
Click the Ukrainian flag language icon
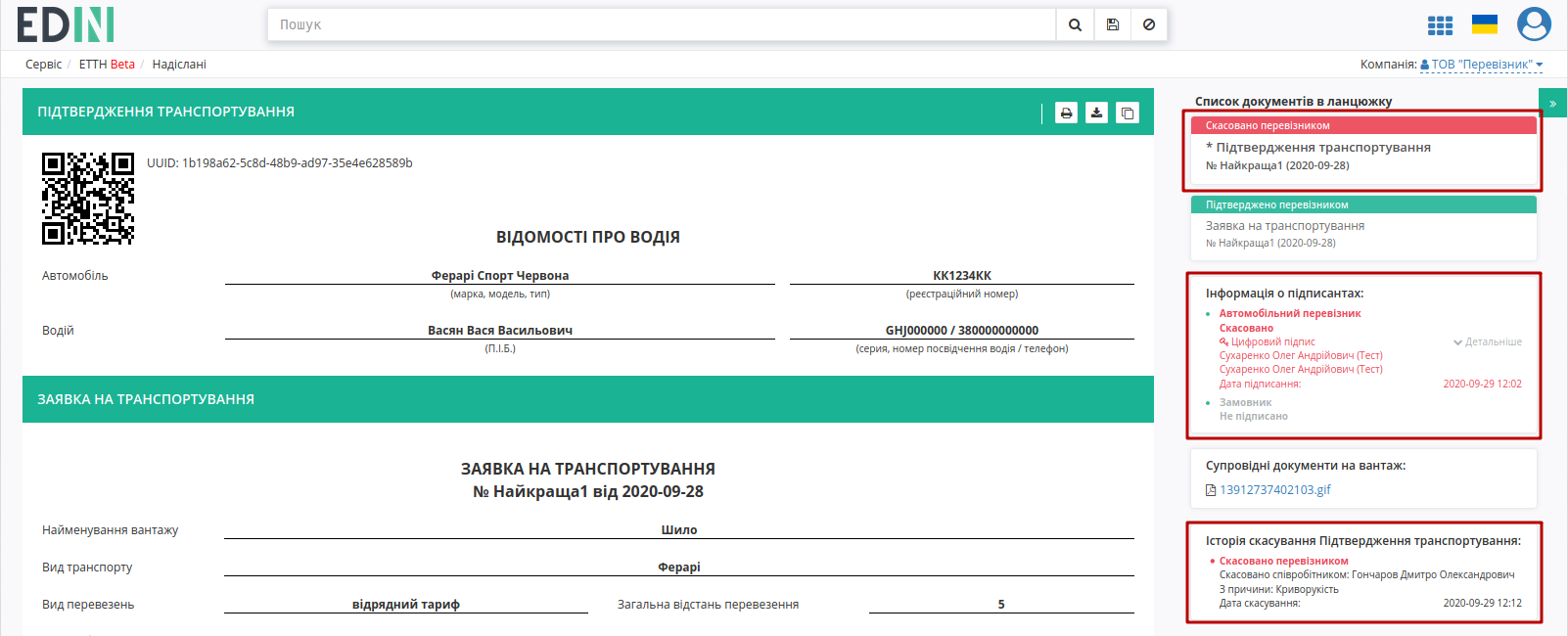tap(1485, 24)
